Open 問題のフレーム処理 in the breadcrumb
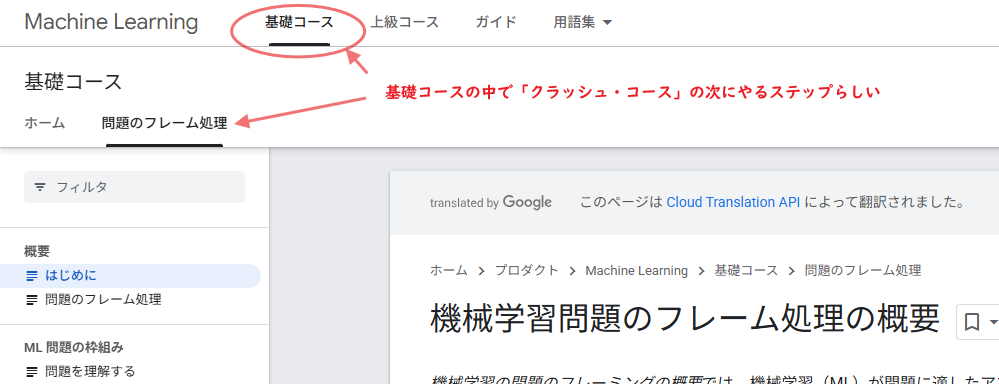999x384 pixels. 863,270
